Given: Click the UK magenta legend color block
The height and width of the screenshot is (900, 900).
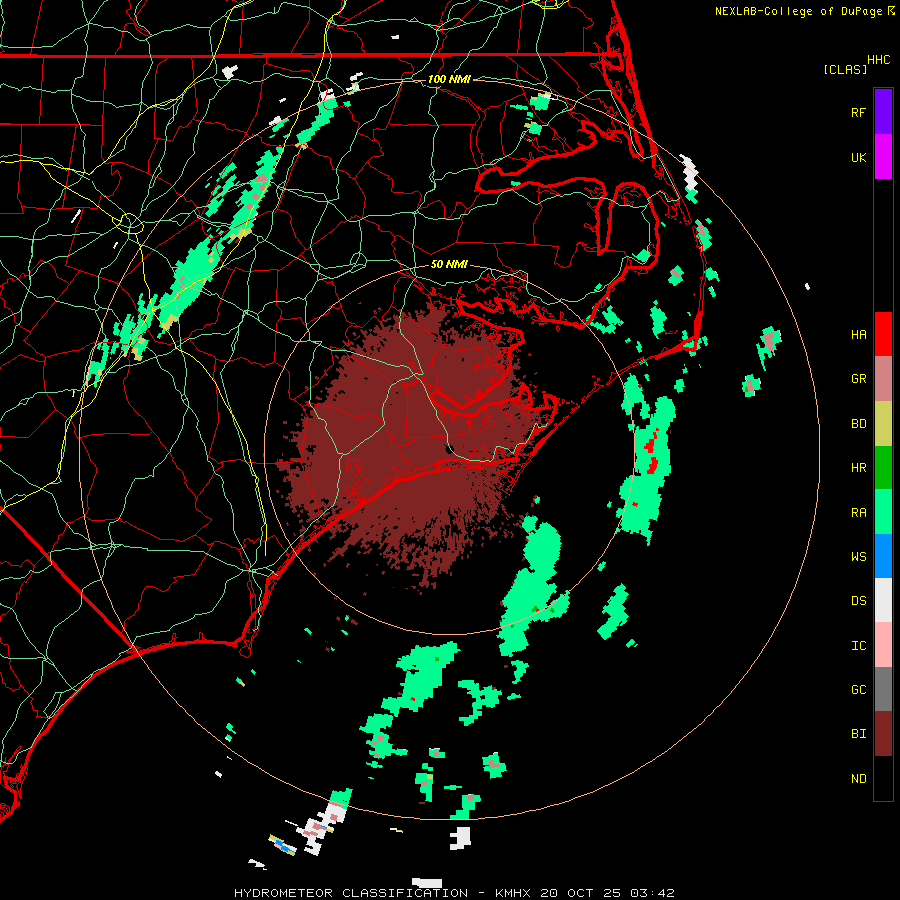Looking at the screenshot, I should pos(883,157).
